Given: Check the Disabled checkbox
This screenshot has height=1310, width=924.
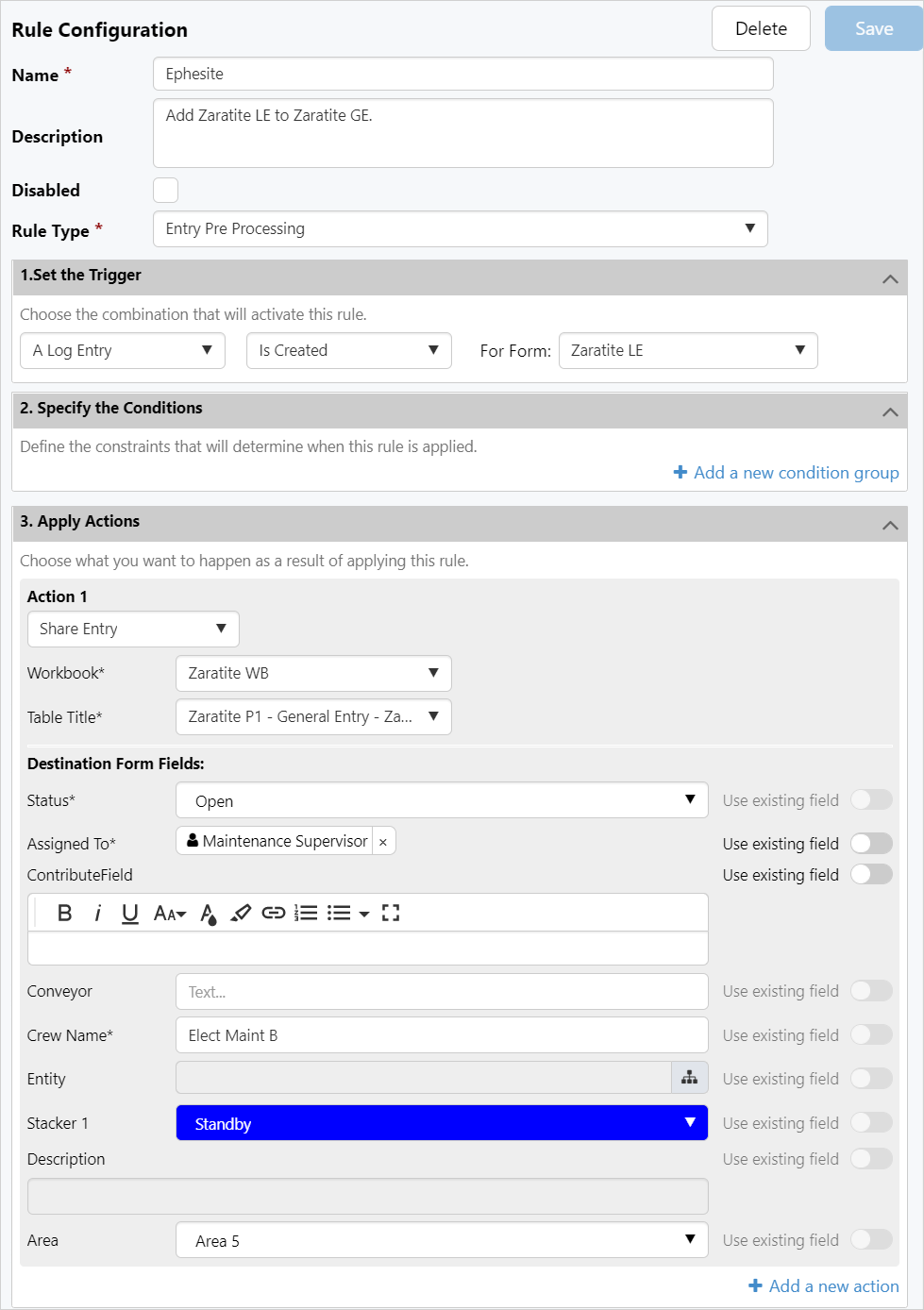Looking at the screenshot, I should (x=165, y=190).
